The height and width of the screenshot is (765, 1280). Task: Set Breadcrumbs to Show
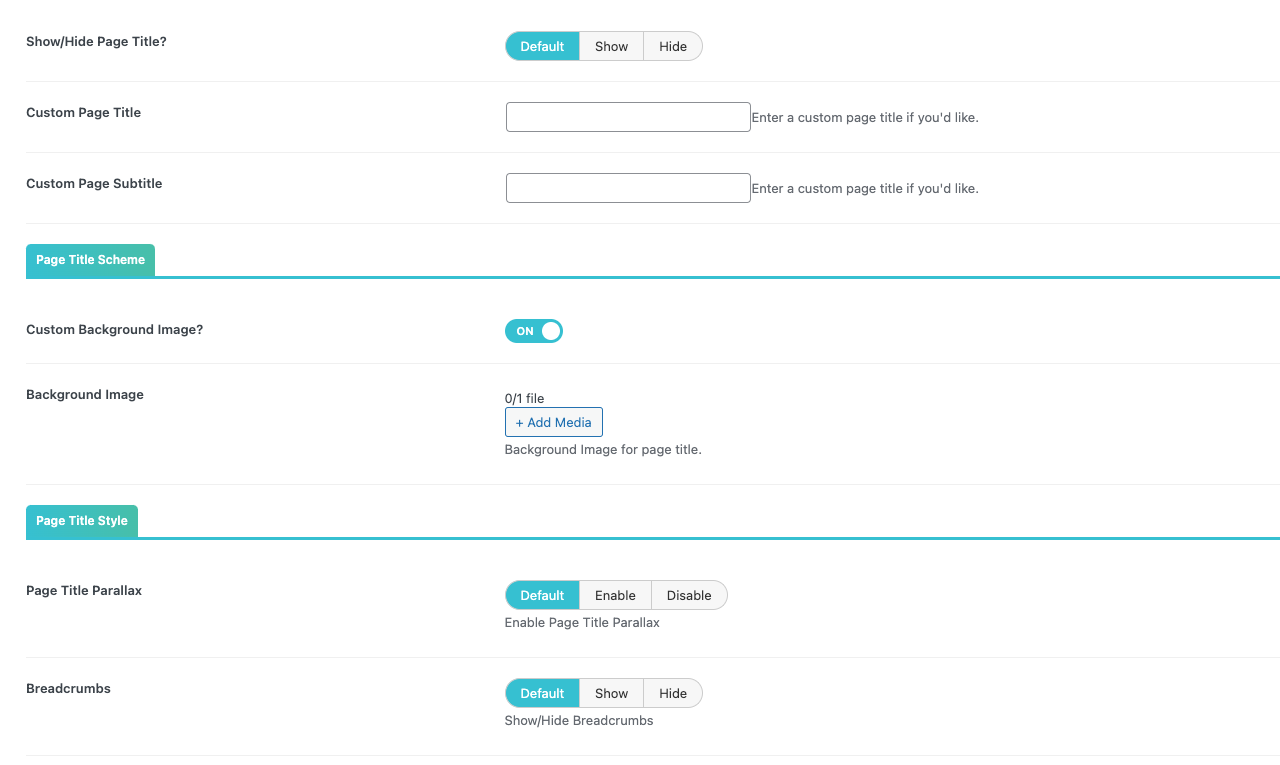pos(611,693)
